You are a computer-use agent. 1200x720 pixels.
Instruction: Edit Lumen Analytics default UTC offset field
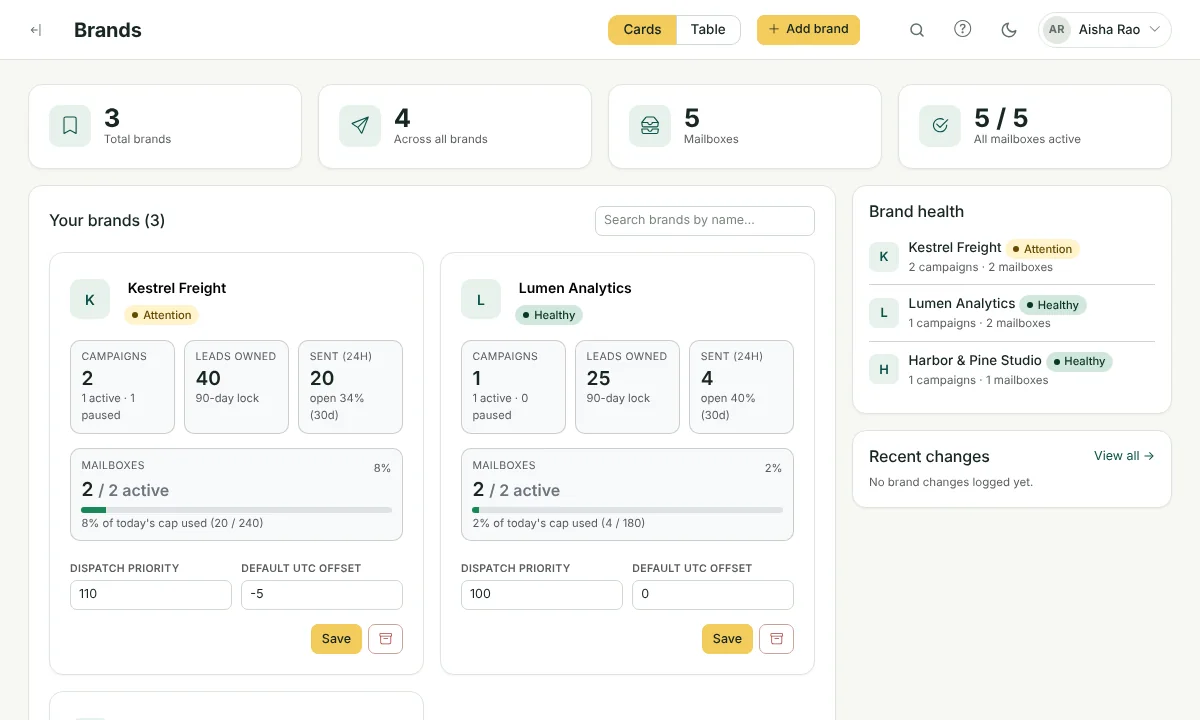coord(713,595)
